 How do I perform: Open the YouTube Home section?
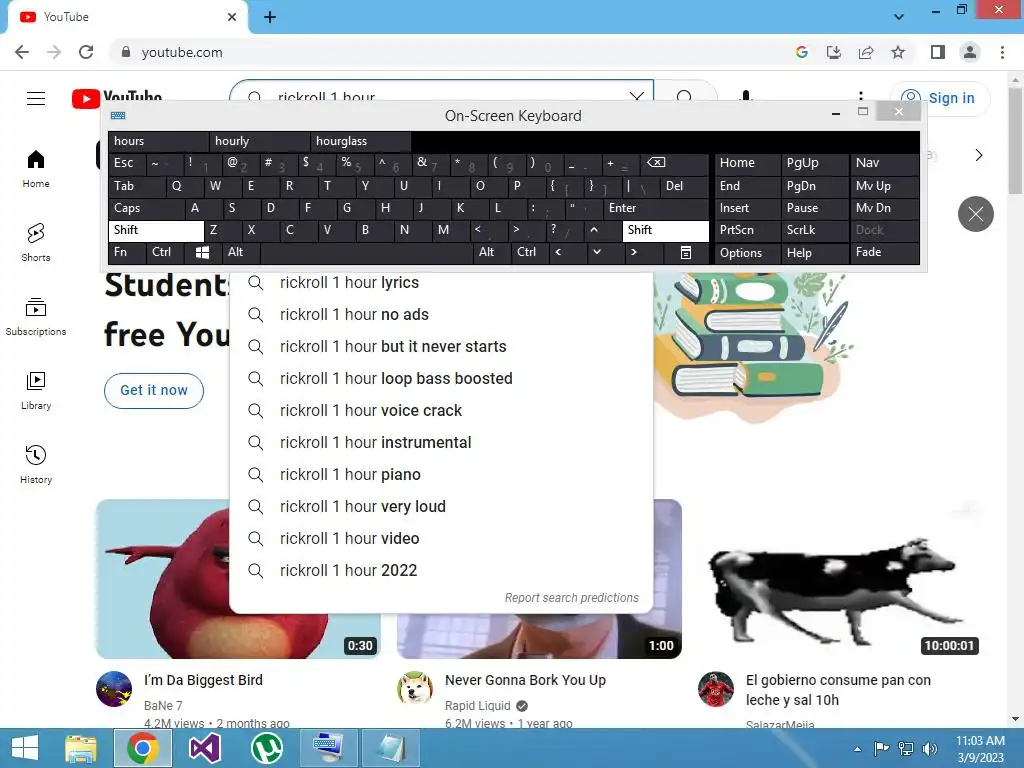point(36,169)
